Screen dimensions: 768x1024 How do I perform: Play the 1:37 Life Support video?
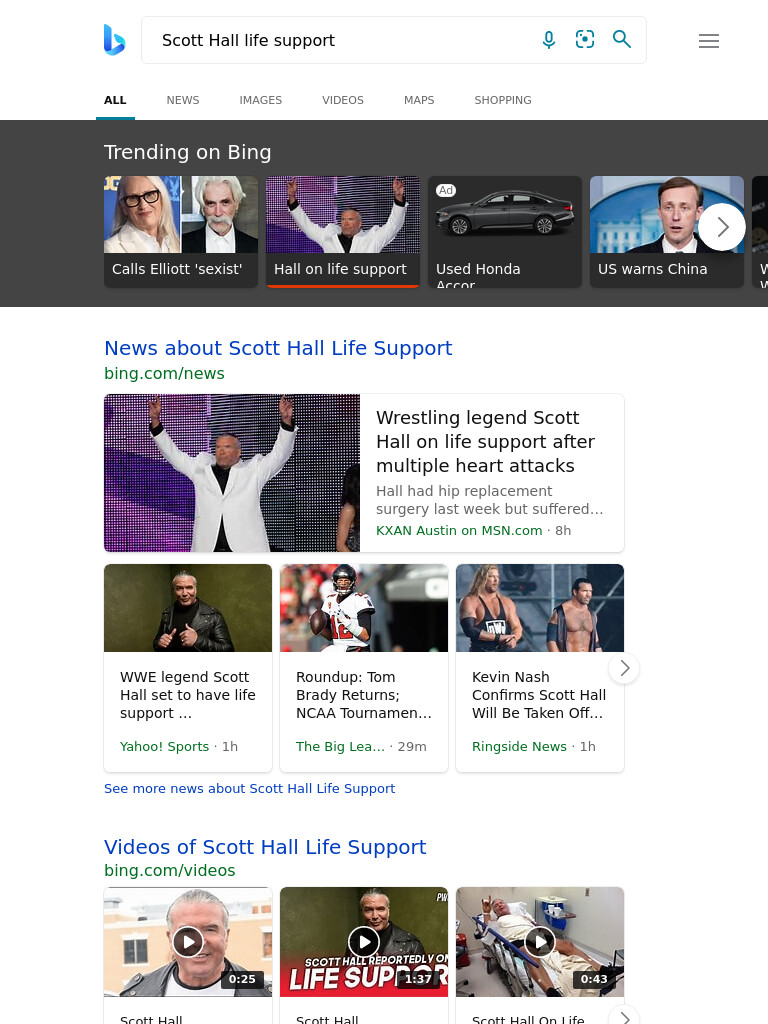point(364,942)
